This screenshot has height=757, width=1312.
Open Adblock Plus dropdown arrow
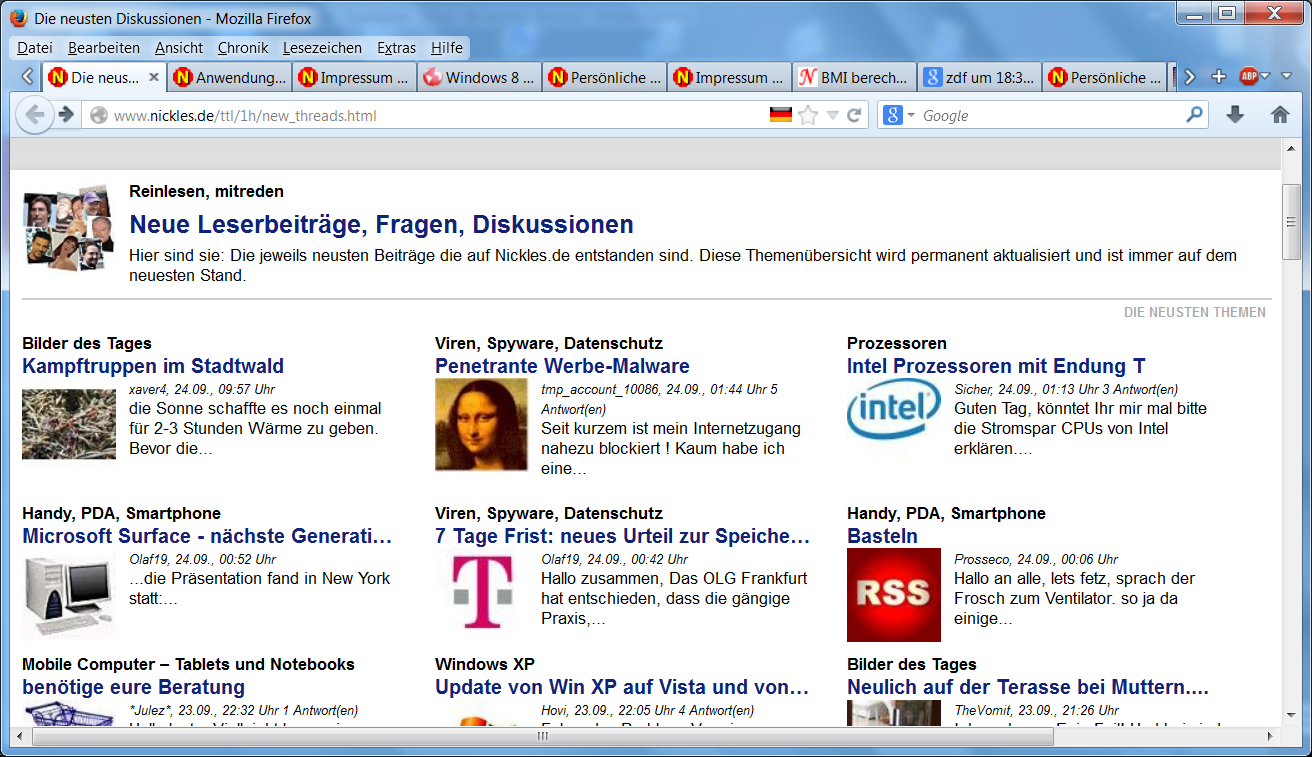1264,76
